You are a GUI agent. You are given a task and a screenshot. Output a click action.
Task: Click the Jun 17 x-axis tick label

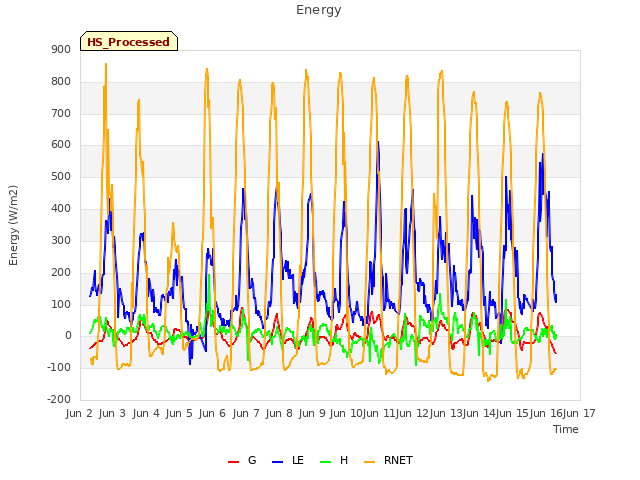[580, 413]
